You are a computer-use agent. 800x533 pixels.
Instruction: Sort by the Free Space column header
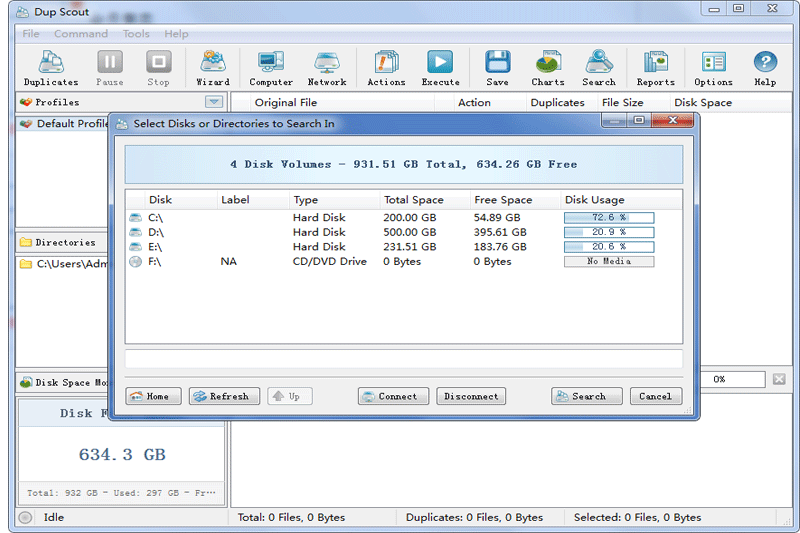click(x=515, y=200)
